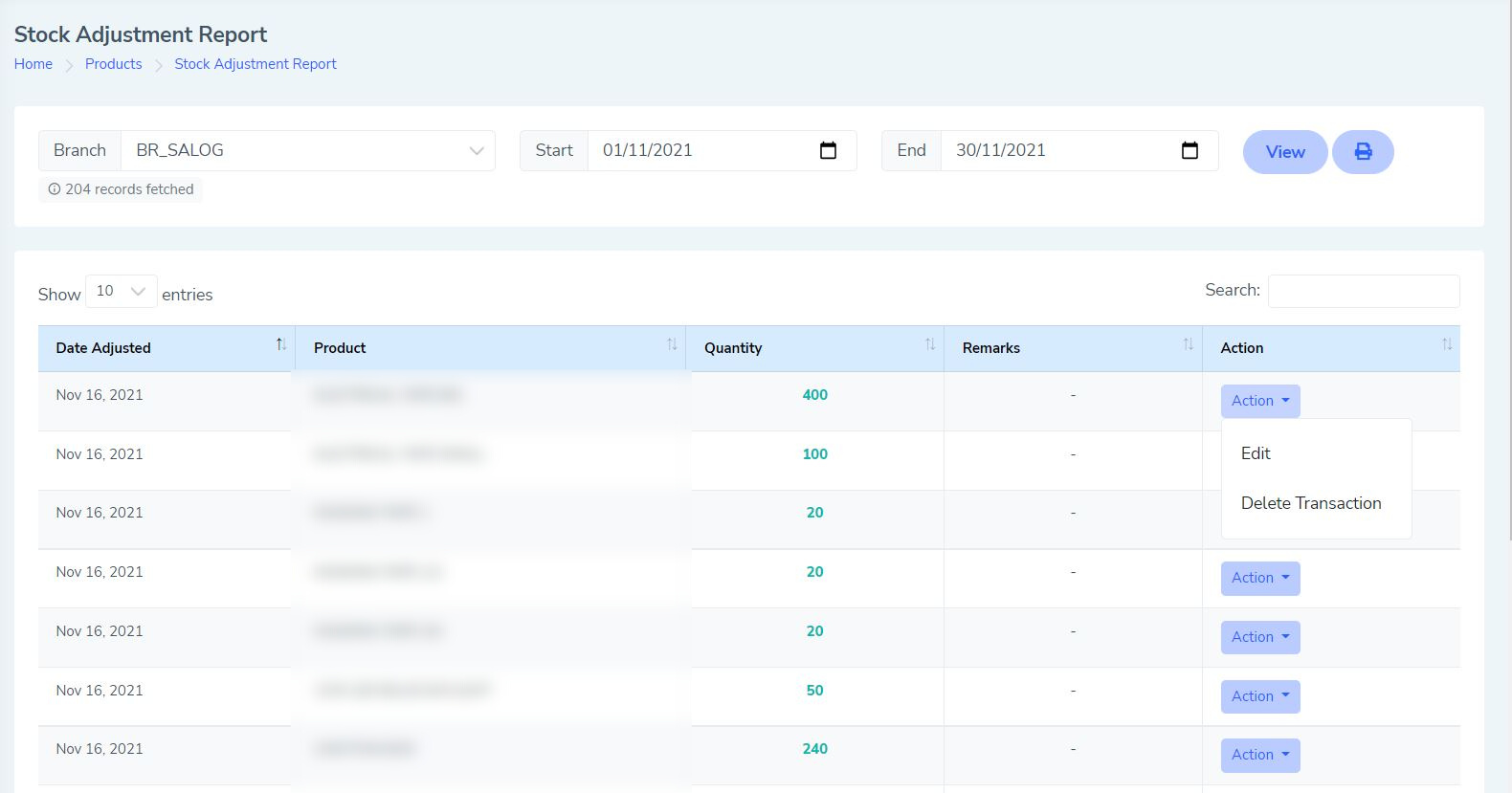
Task: Open the End date calendar picker icon
Action: coord(1190,150)
